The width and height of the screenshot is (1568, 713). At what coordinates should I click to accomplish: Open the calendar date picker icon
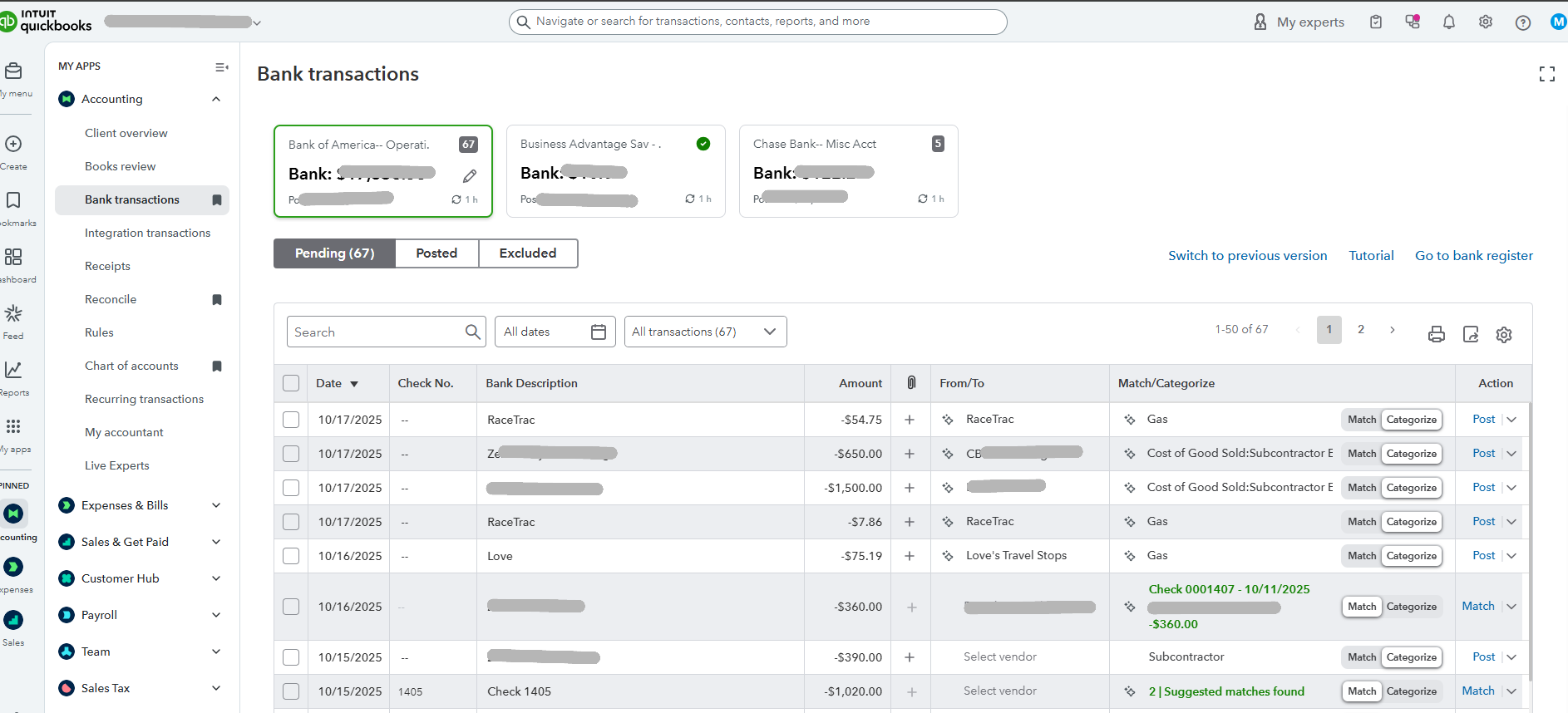(599, 332)
